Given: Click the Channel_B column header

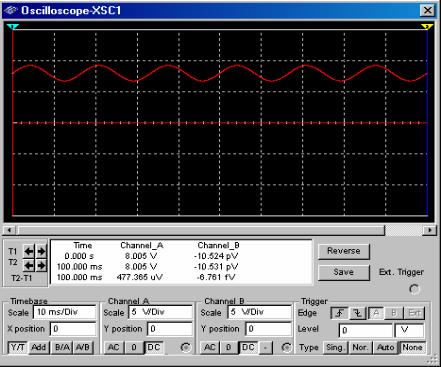Looking at the screenshot, I should coord(218,246).
